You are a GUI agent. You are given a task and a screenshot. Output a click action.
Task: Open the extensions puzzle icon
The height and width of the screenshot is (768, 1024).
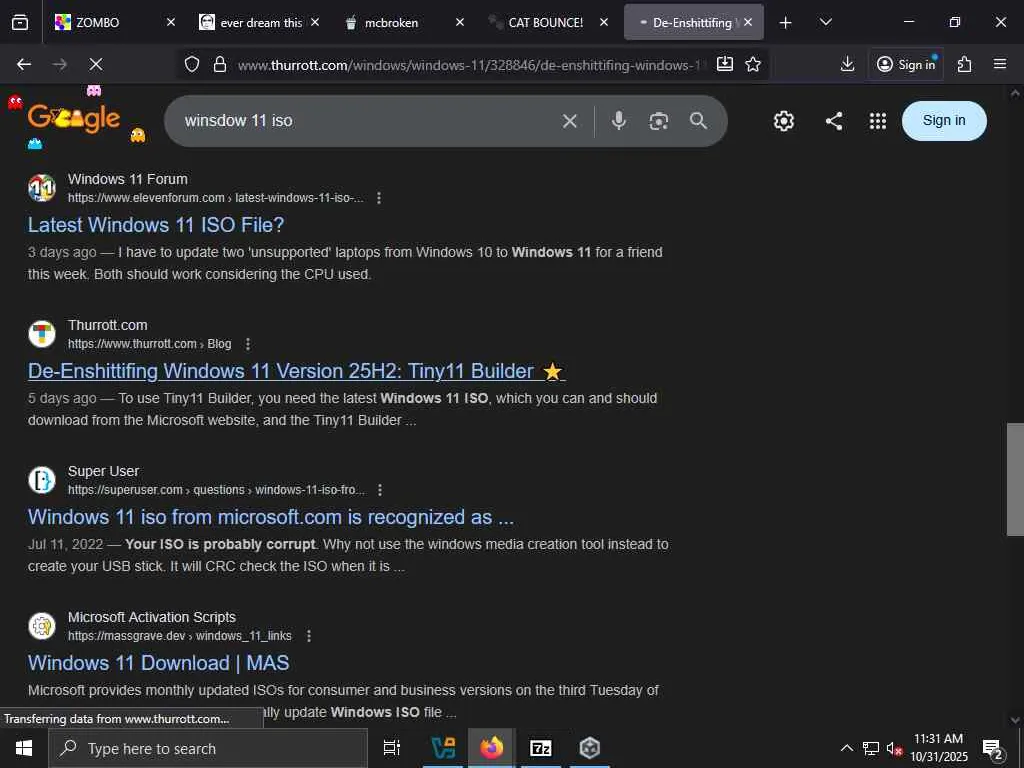point(965,64)
